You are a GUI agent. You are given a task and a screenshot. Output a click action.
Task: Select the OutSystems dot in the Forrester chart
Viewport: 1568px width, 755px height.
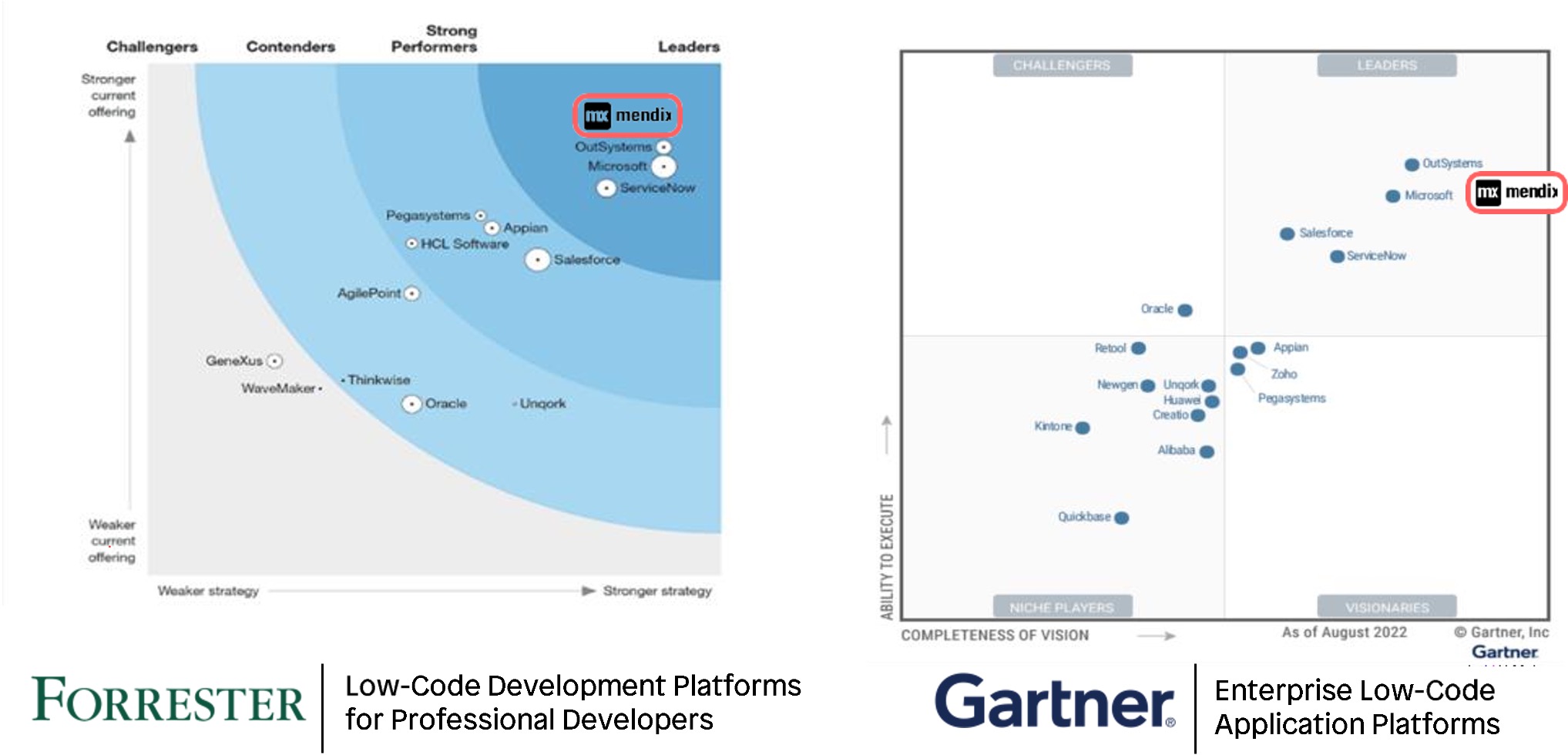pos(663,147)
